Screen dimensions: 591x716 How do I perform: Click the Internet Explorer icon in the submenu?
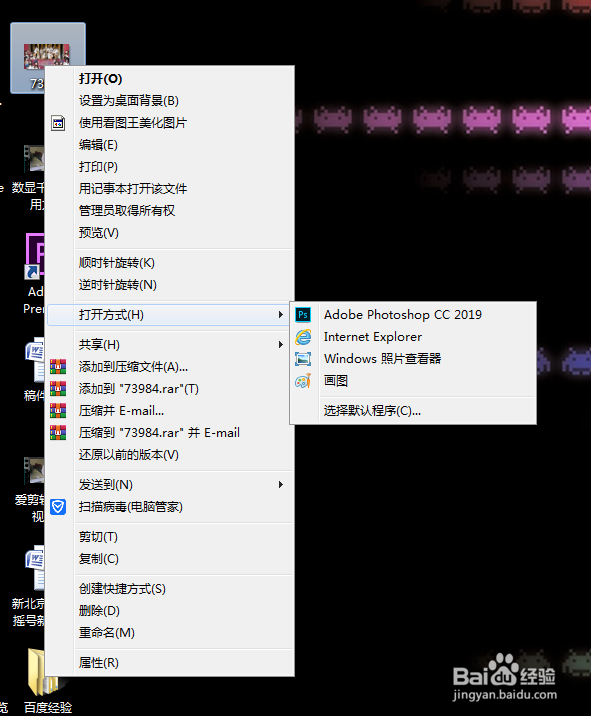click(303, 337)
